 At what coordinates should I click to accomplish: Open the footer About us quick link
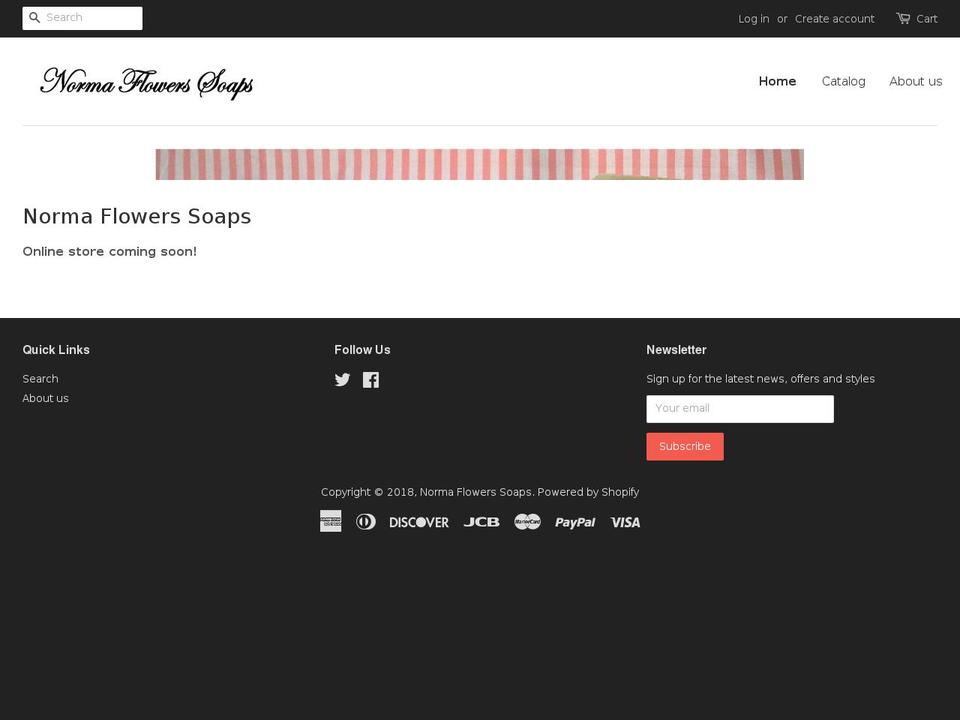tap(45, 399)
